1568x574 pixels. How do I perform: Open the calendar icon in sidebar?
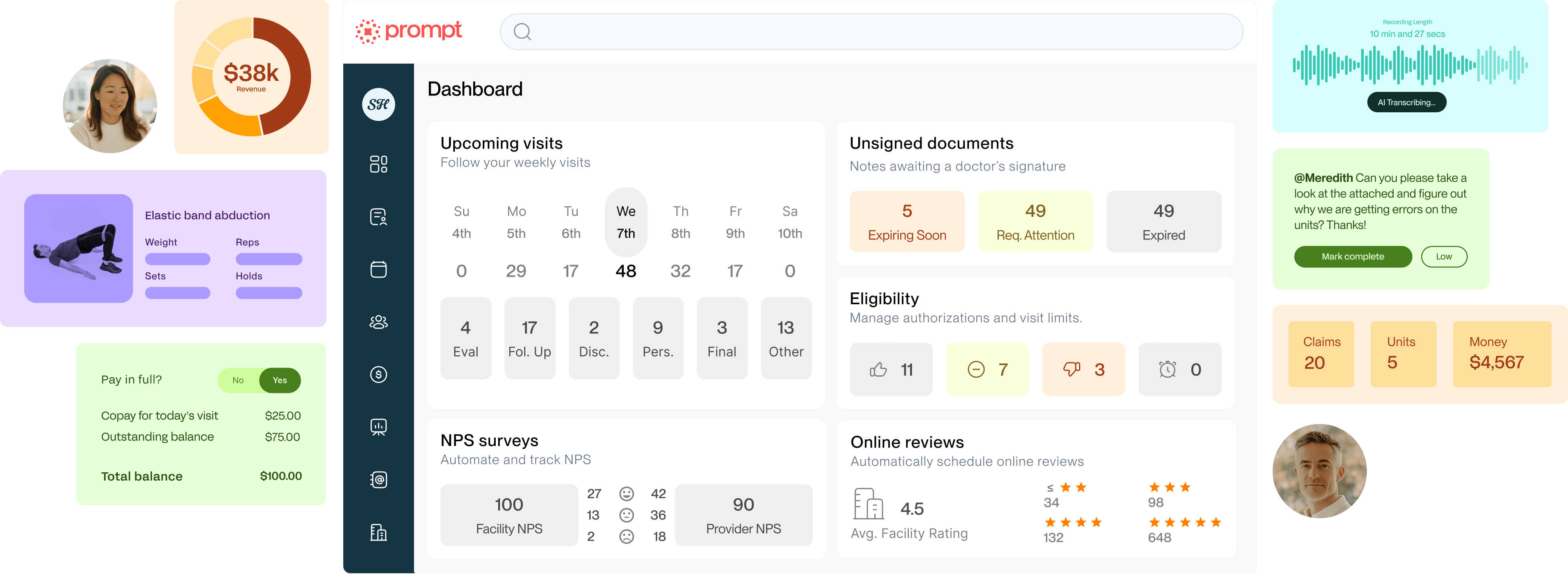[378, 269]
